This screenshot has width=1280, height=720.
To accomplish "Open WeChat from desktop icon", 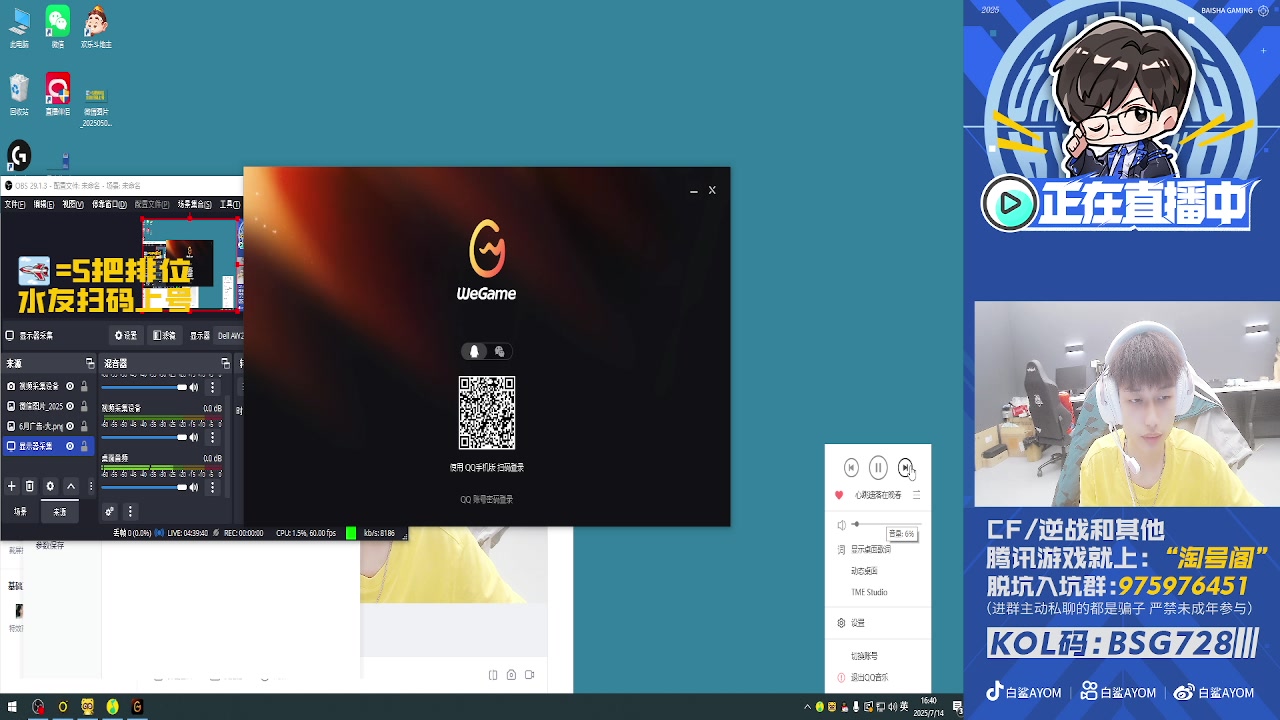I will pos(58,27).
